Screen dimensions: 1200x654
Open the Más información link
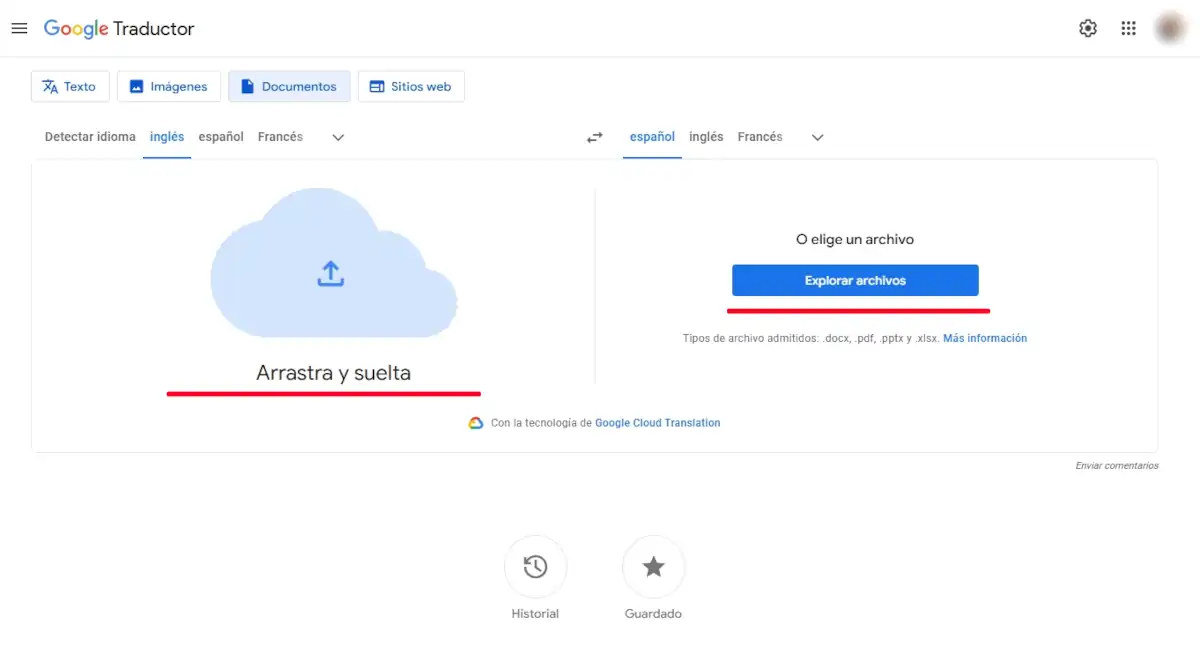coord(985,338)
